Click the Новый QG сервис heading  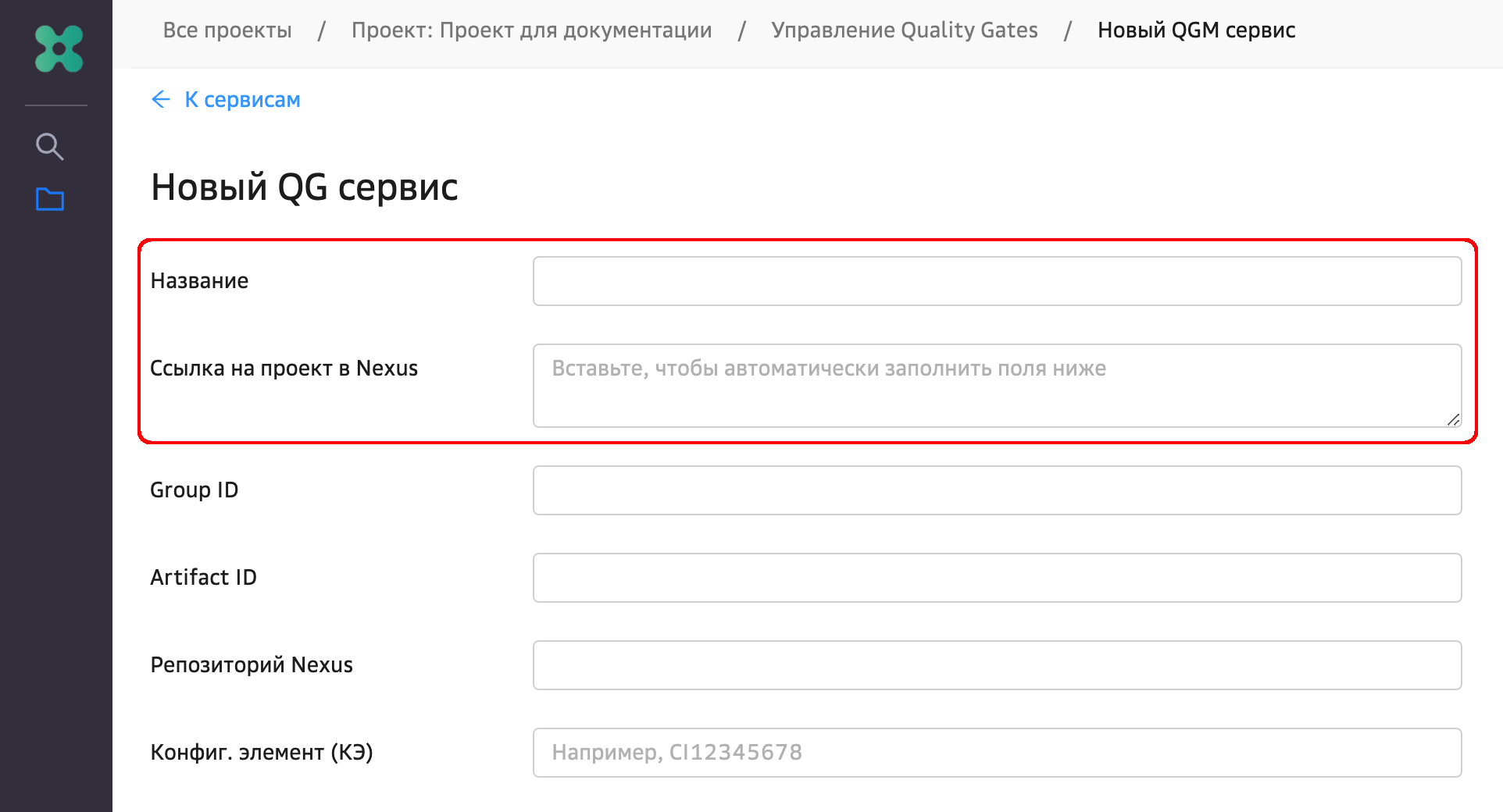point(304,187)
